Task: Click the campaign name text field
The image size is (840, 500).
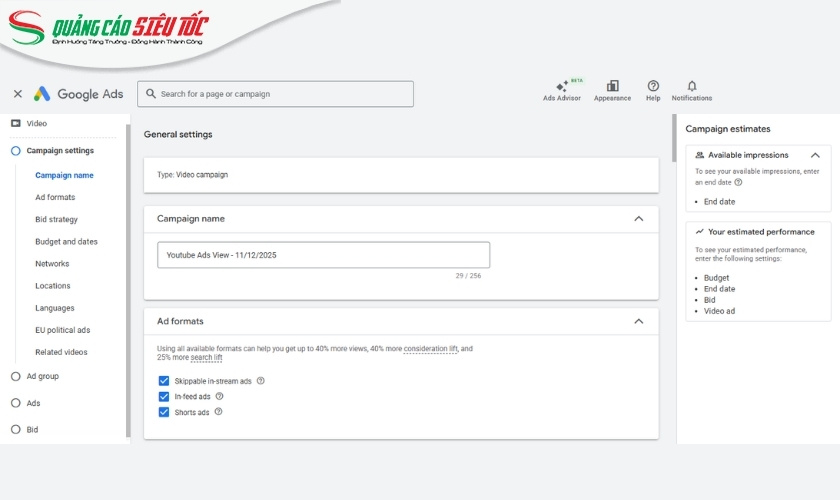Action: click(323, 255)
